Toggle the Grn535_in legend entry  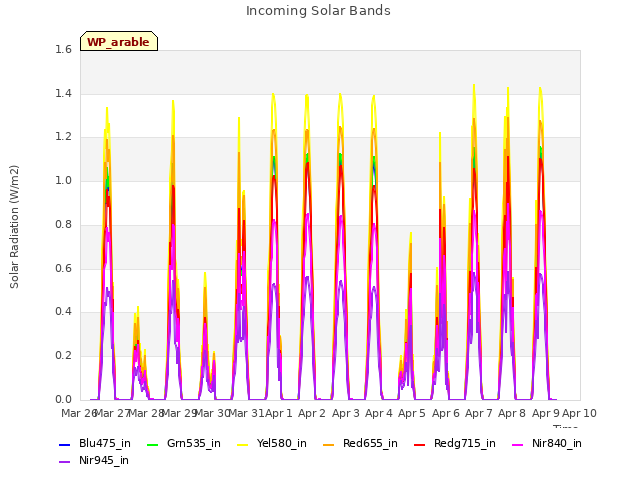pyautogui.click(x=184, y=444)
